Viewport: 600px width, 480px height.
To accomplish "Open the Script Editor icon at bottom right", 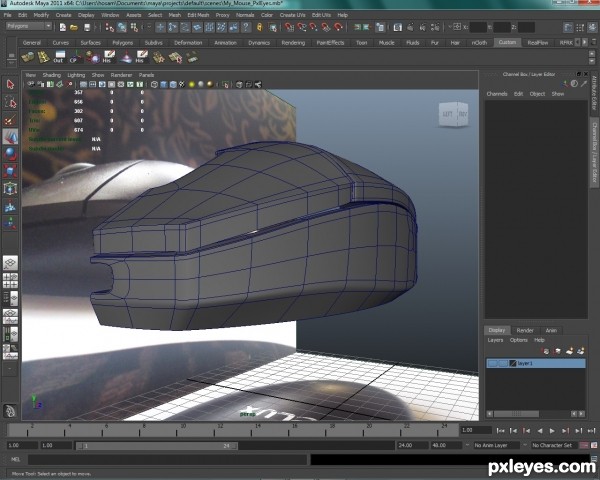I will tap(594, 459).
